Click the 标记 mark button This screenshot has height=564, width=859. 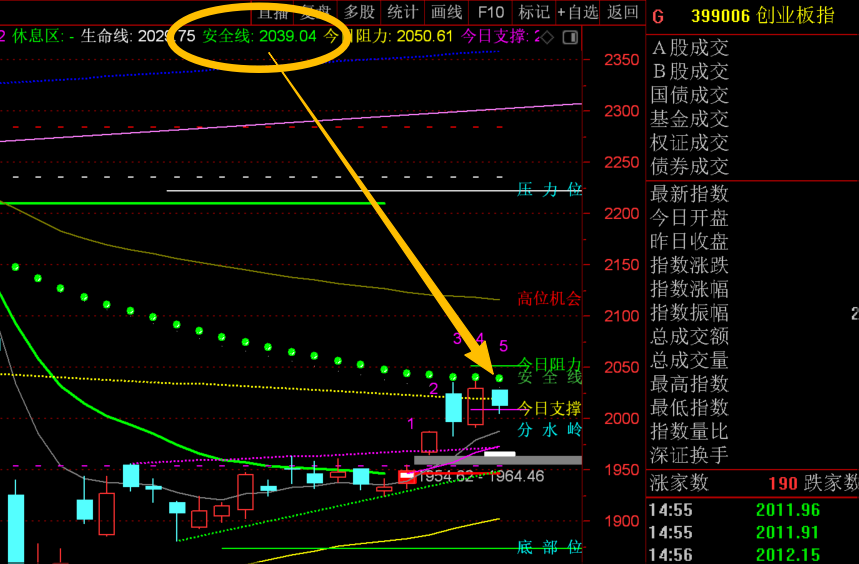pos(534,12)
